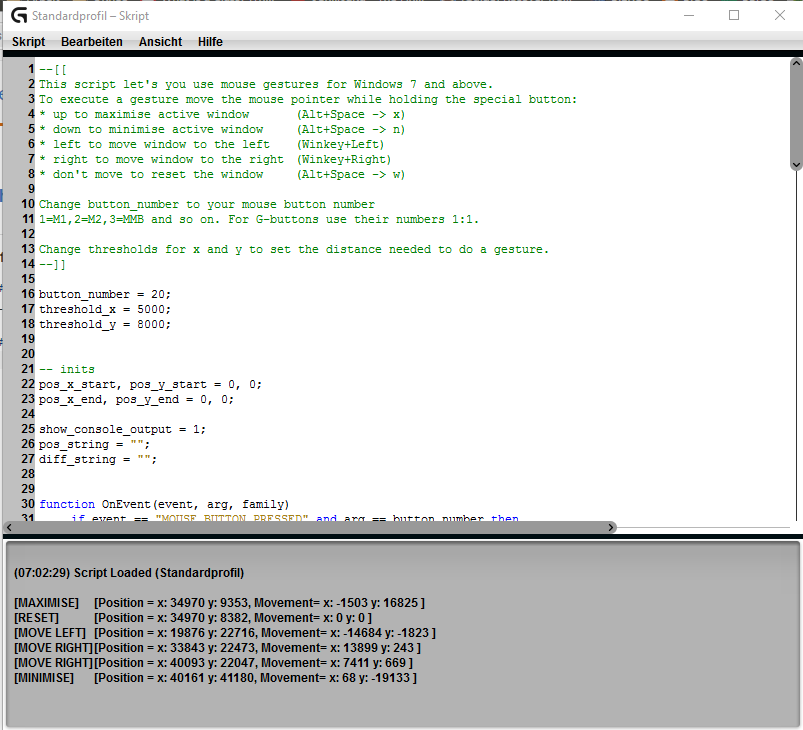Viewport: 803px width, 730px height.
Task: Click the line 'threshold_y = 8000;'
Action: pyautogui.click(x=104, y=324)
